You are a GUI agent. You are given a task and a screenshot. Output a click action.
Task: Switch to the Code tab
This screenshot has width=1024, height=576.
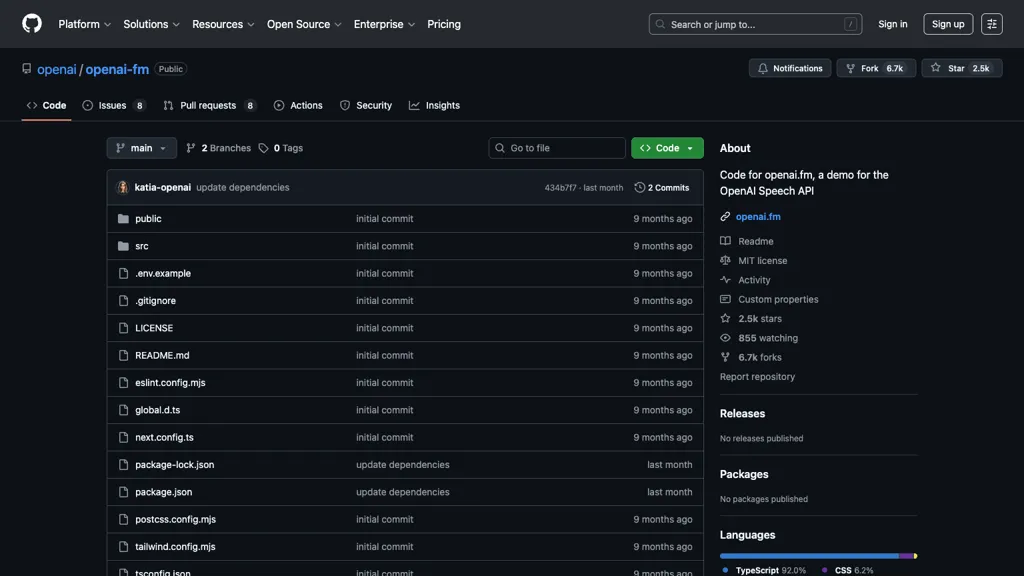point(46,105)
